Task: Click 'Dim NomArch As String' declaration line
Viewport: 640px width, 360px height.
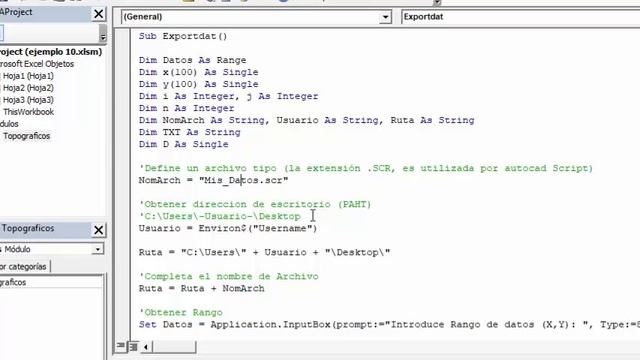Action: click(x=306, y=120)
